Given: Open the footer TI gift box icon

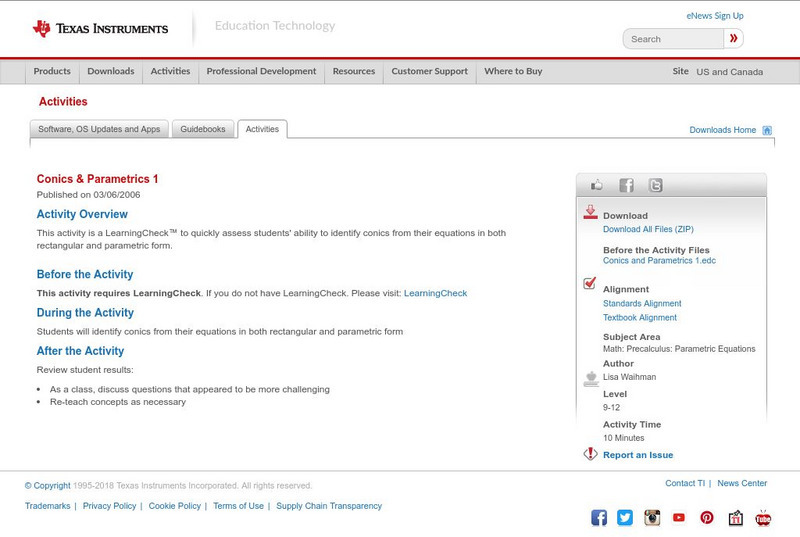Looking at the screenshot, I should 735,518.
